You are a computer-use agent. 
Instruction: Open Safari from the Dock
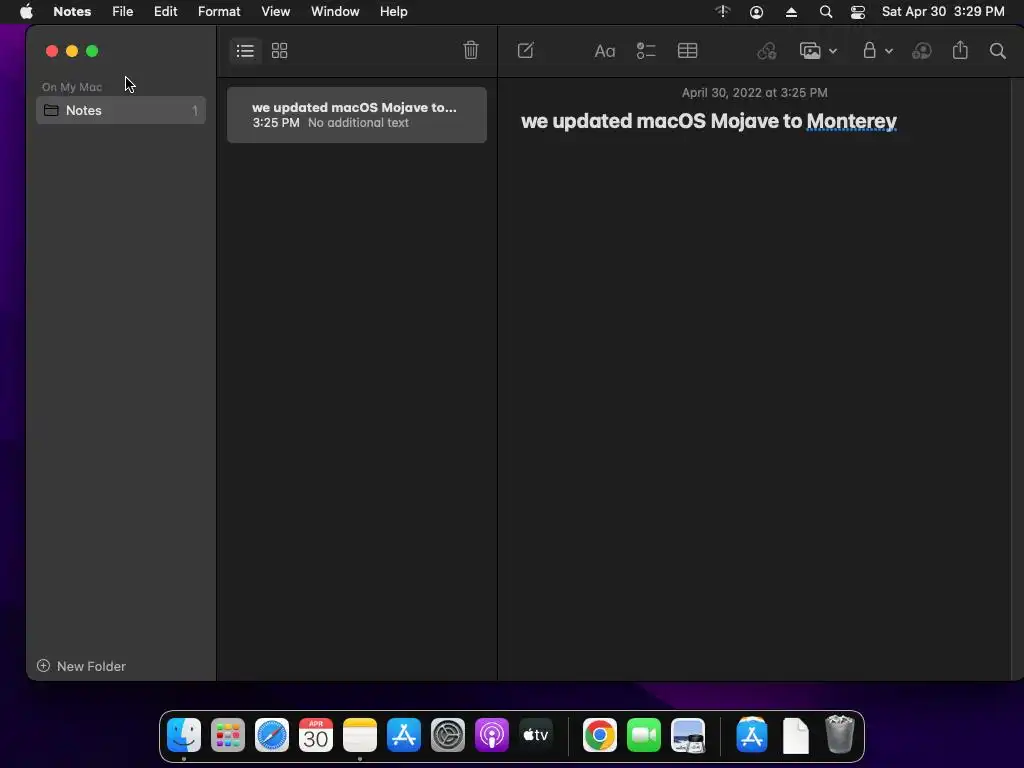pyautogui.click(x=272, y=735)
